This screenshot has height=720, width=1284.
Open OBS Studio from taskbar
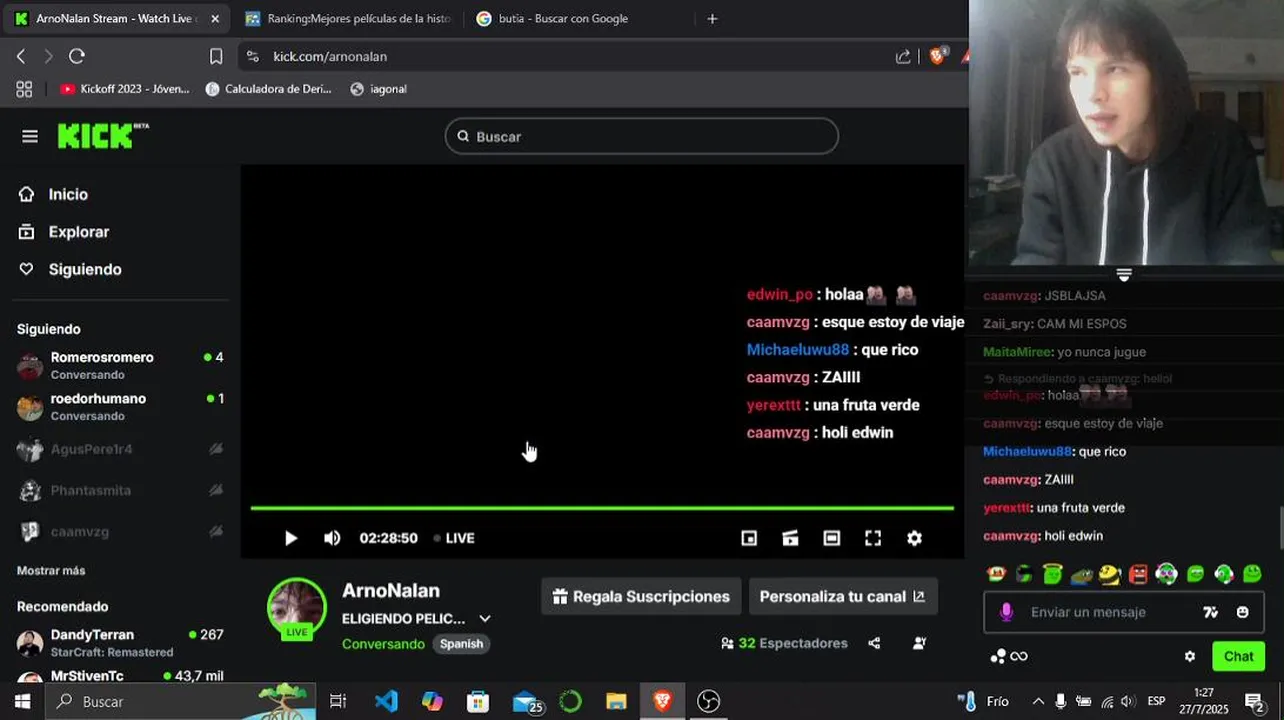pyautogui.click(x=709, y=701)
